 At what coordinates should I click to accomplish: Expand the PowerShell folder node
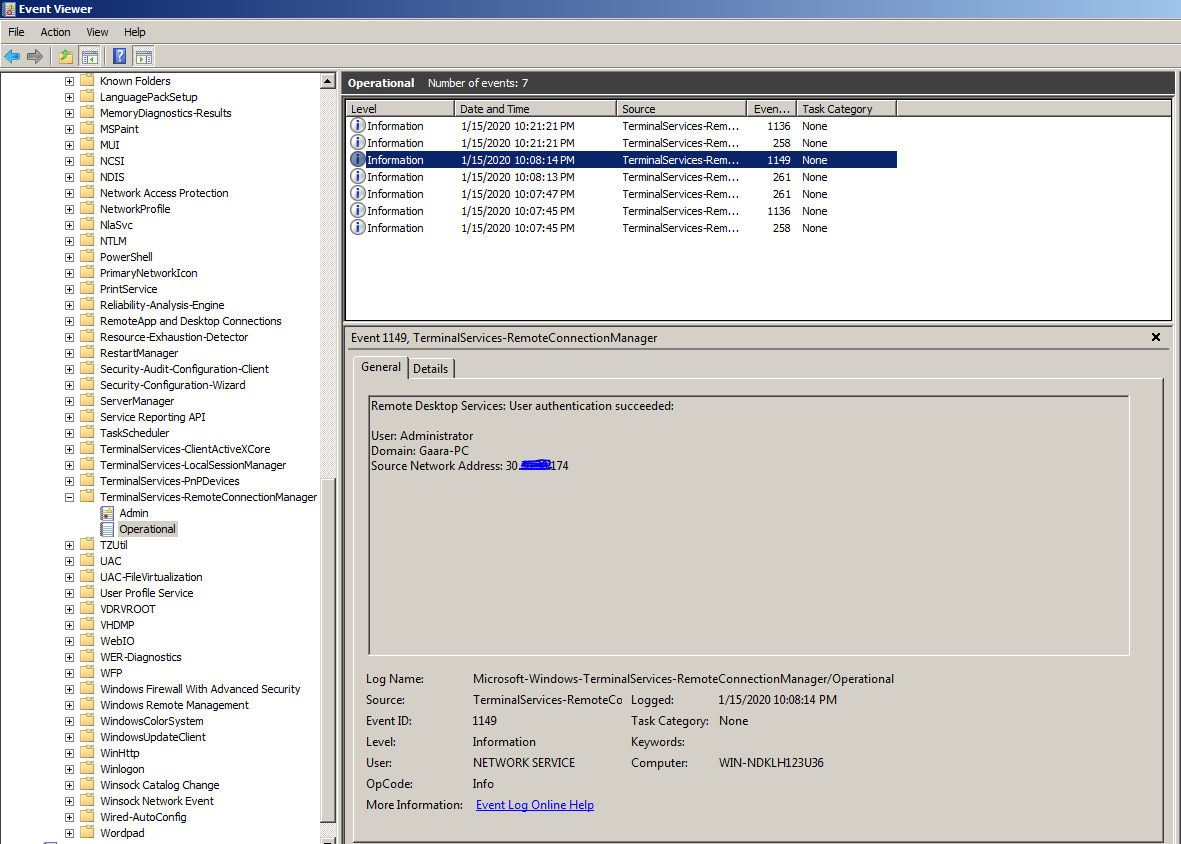click(x=69, y=257)
